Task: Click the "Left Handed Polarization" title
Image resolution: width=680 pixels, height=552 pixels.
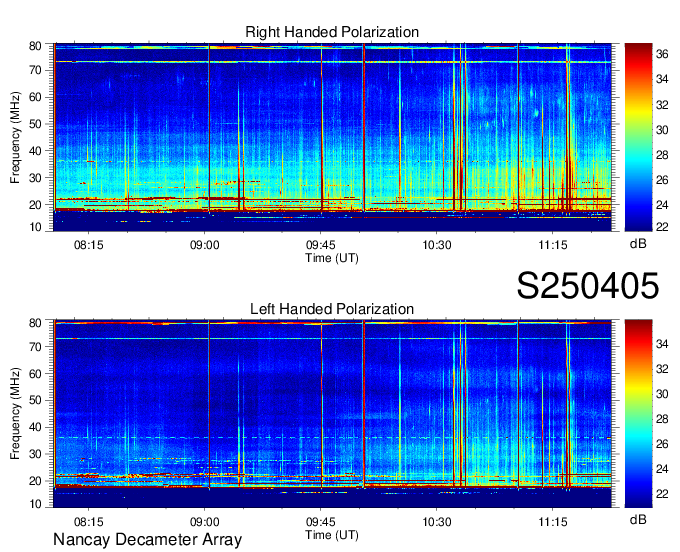Action: point(332,309)
